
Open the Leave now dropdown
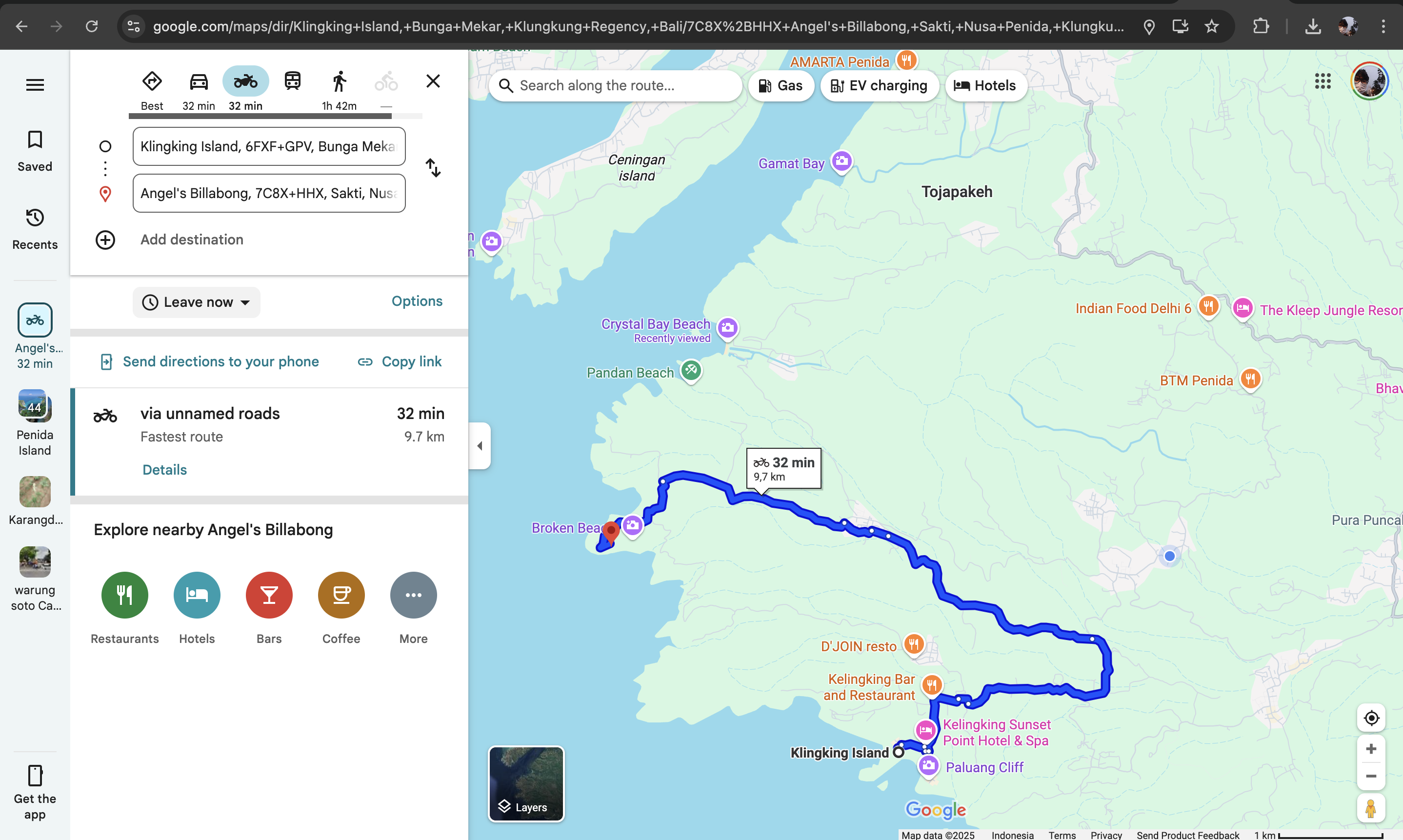[x=197, y=302]
